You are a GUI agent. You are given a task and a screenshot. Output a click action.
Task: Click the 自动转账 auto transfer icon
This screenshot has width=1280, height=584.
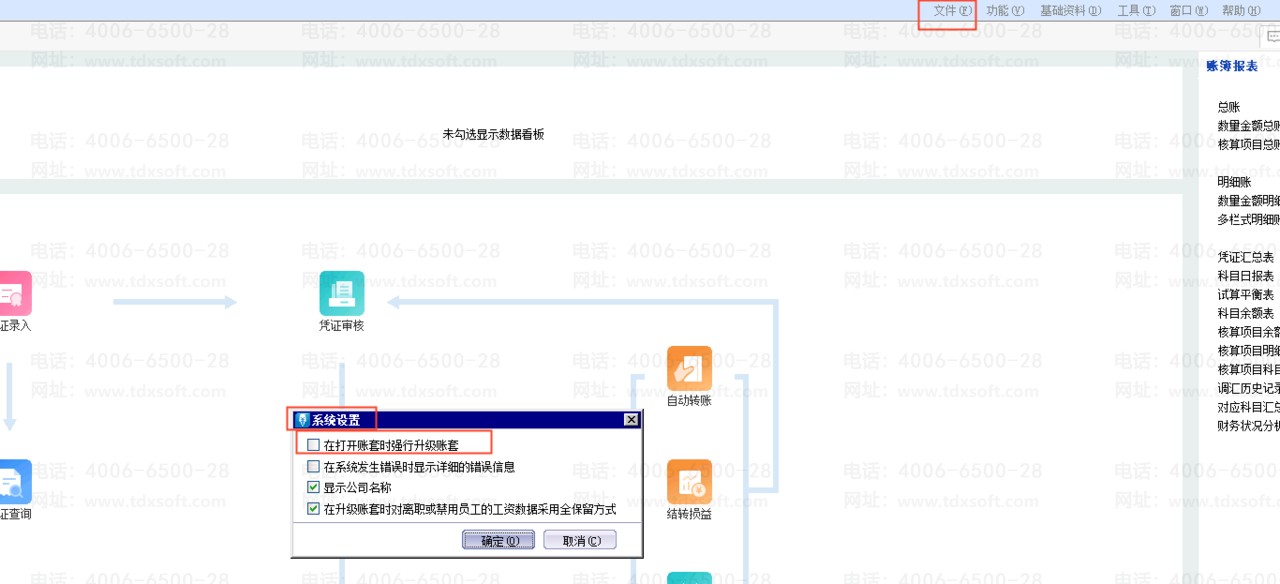(689, 369)
